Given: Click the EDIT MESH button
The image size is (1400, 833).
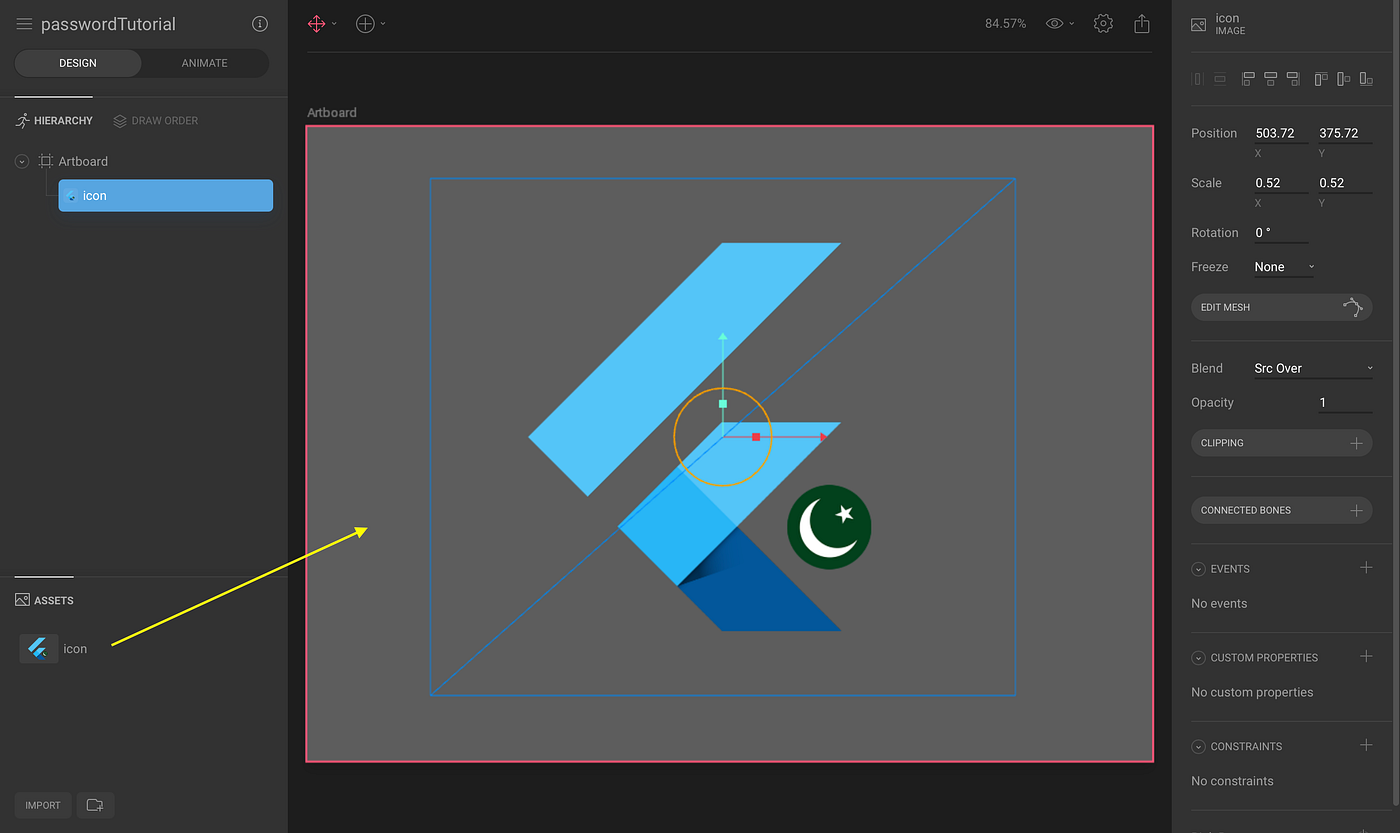Looking at the screenshot, I should point(1281,307).
